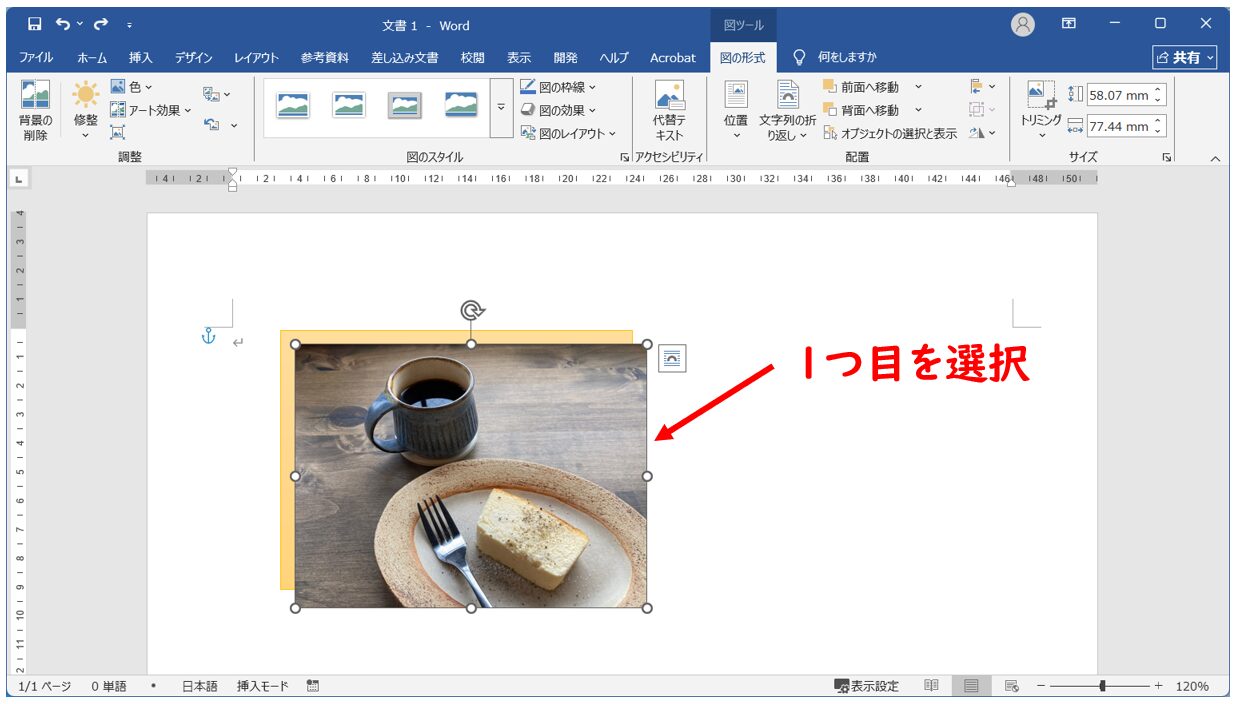Screen dimensions: 1236x704
Task: Apply the second picture style thumbnail
Action: [x=348, y=106]
